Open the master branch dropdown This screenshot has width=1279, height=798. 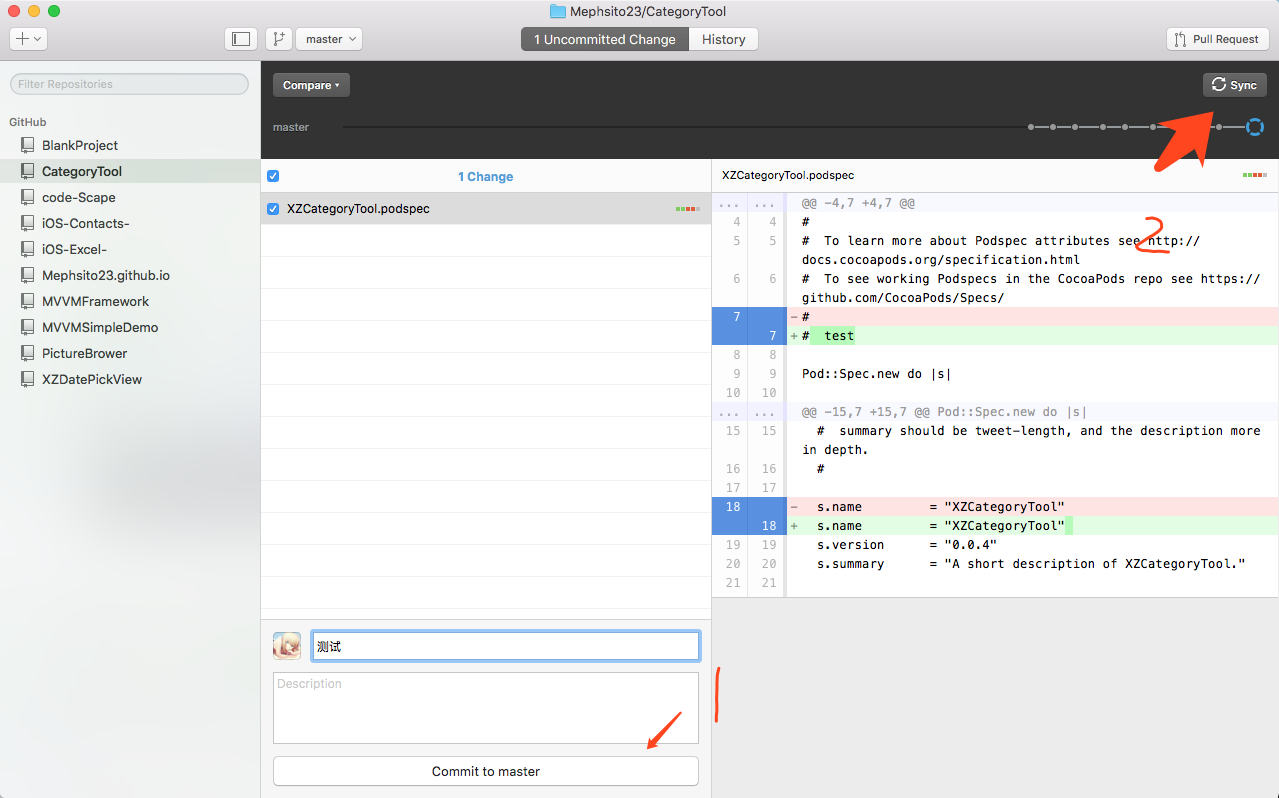coord(329,39)
